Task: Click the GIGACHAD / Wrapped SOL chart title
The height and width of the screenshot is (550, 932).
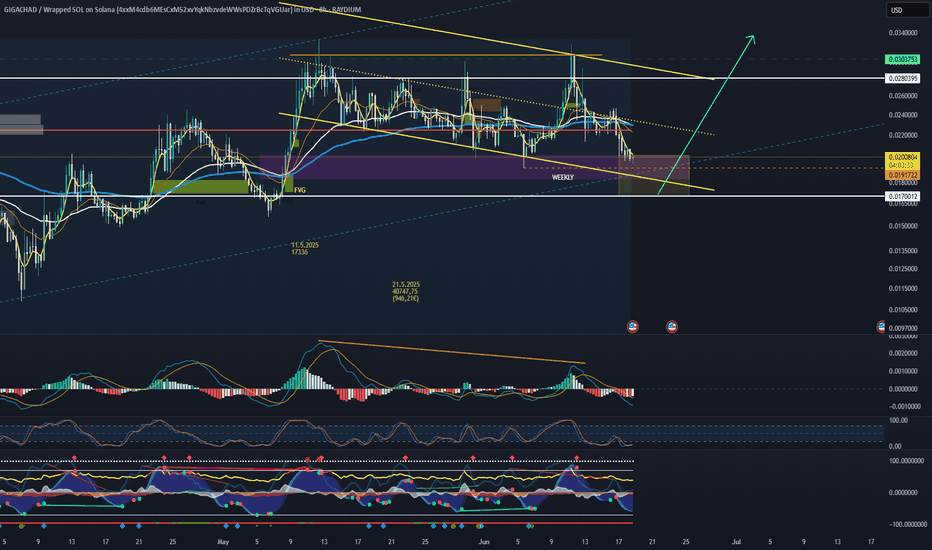Action: [x=182, y=10]
